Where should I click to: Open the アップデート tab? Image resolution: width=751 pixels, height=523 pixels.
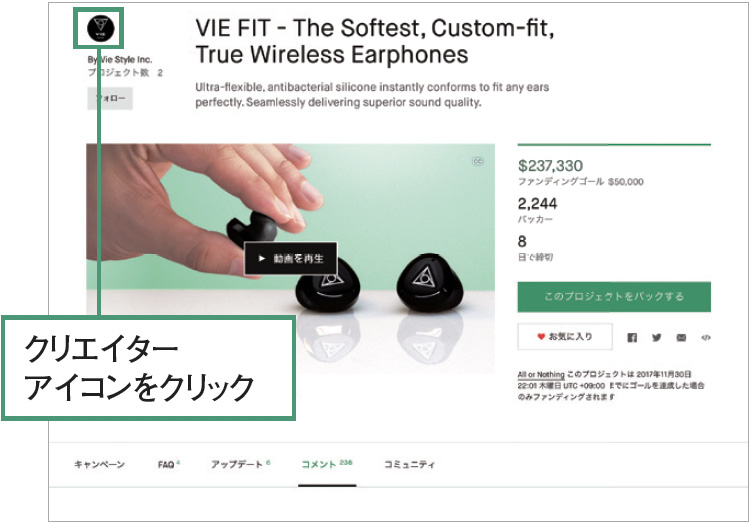(240, 465)
